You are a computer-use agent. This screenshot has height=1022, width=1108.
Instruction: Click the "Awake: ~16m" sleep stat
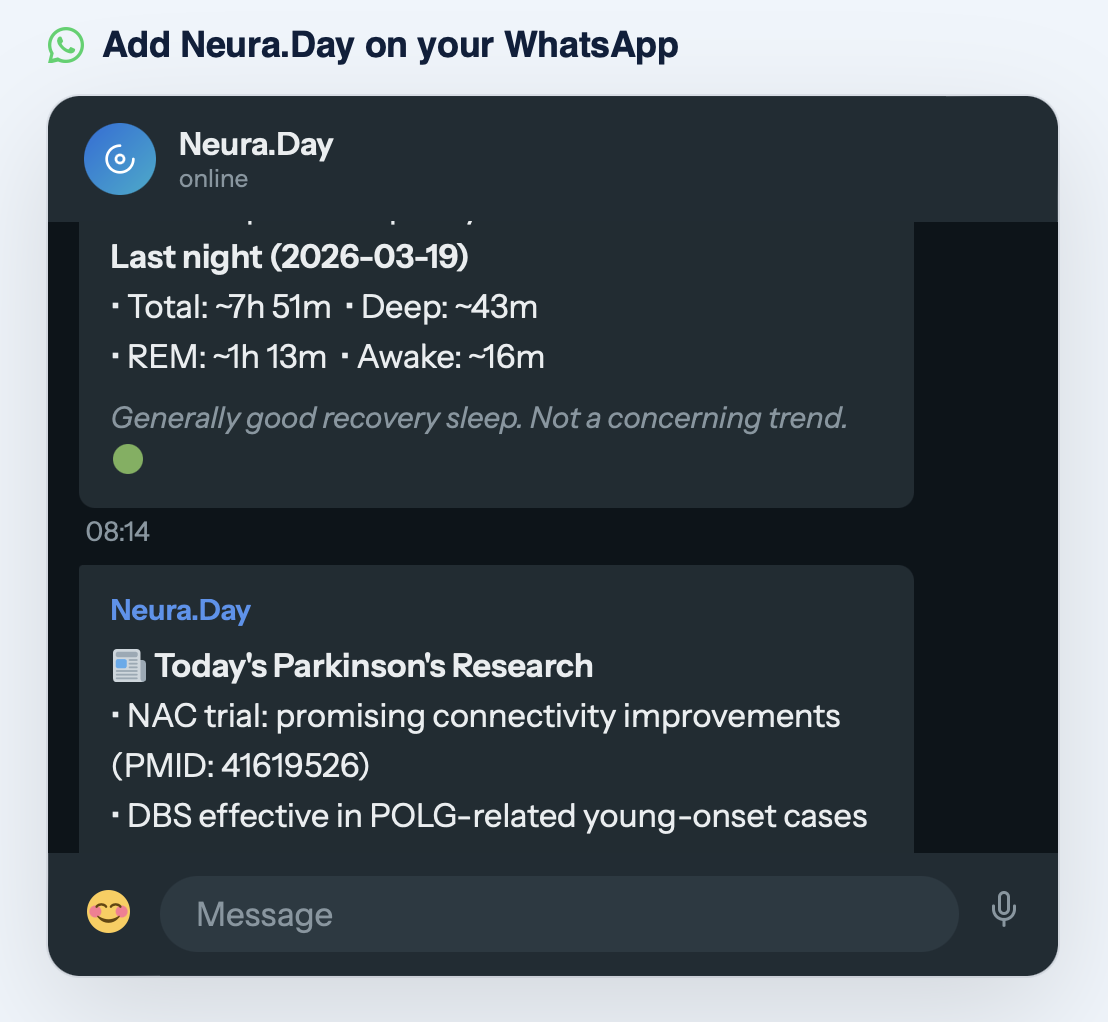(x=451, y=357)
